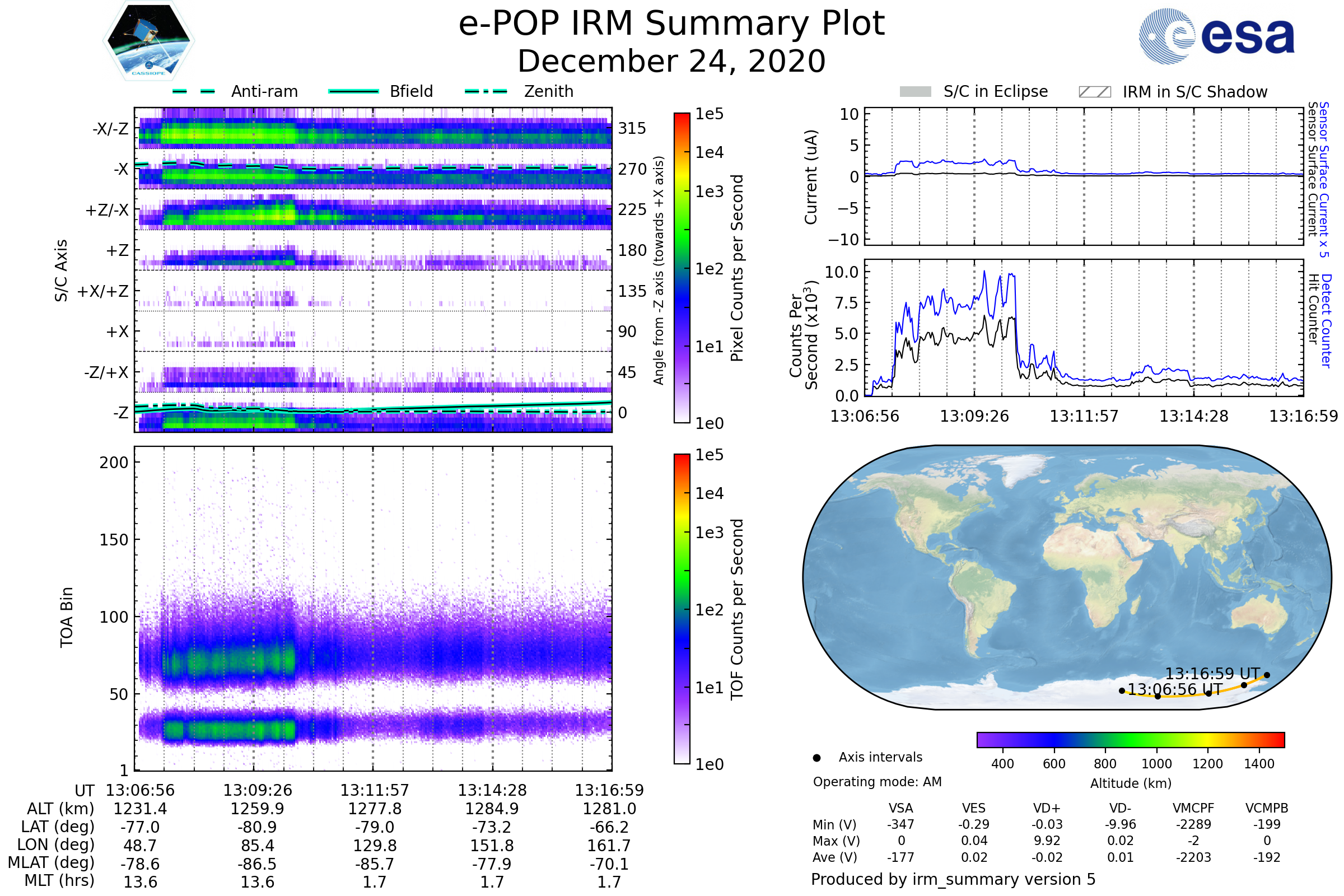
Task: Click the Produced by irm_summary version 5 text
Action: point(953,879)
